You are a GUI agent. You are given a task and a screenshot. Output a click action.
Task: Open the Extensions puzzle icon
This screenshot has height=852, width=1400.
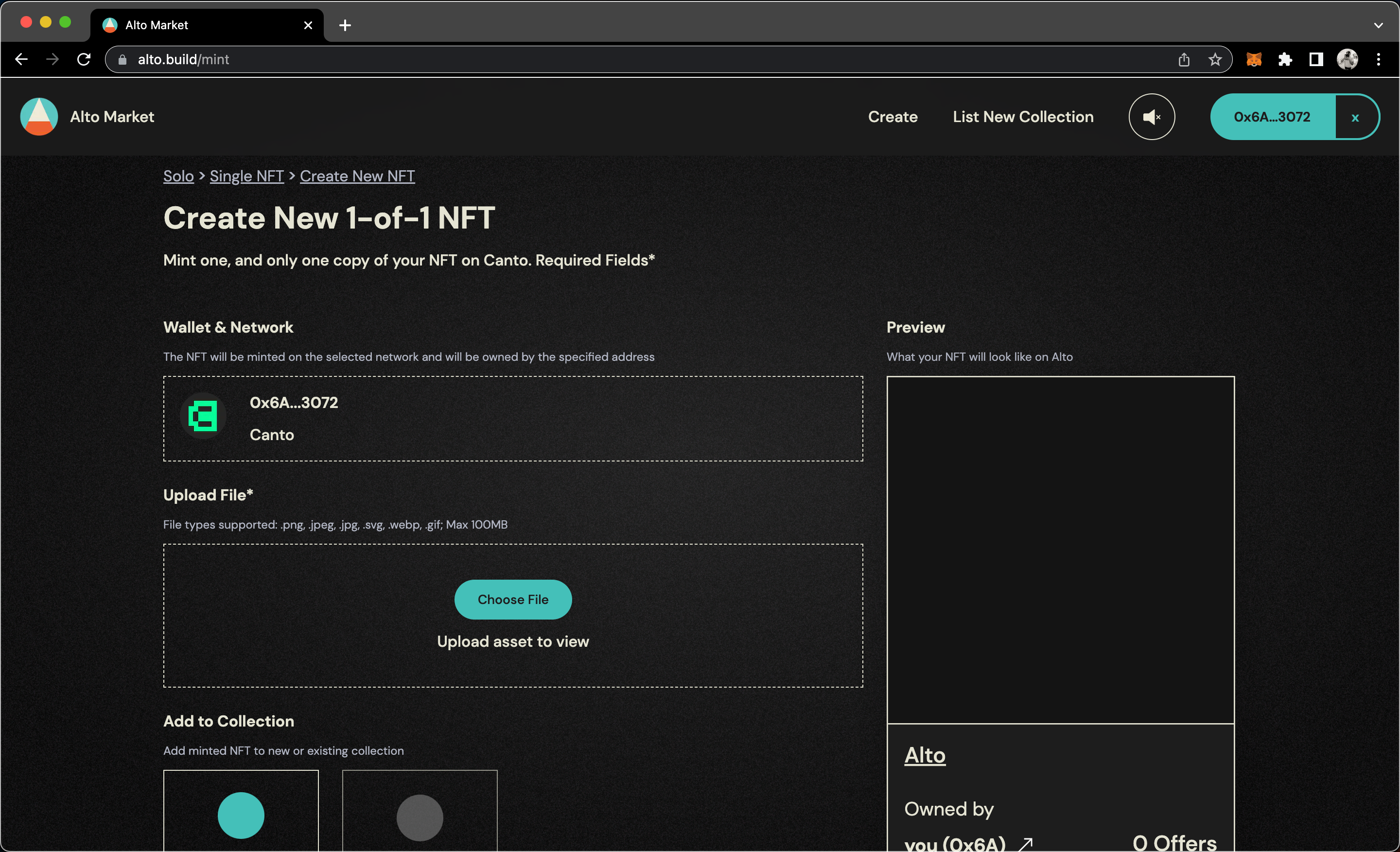pos(1285,59)
